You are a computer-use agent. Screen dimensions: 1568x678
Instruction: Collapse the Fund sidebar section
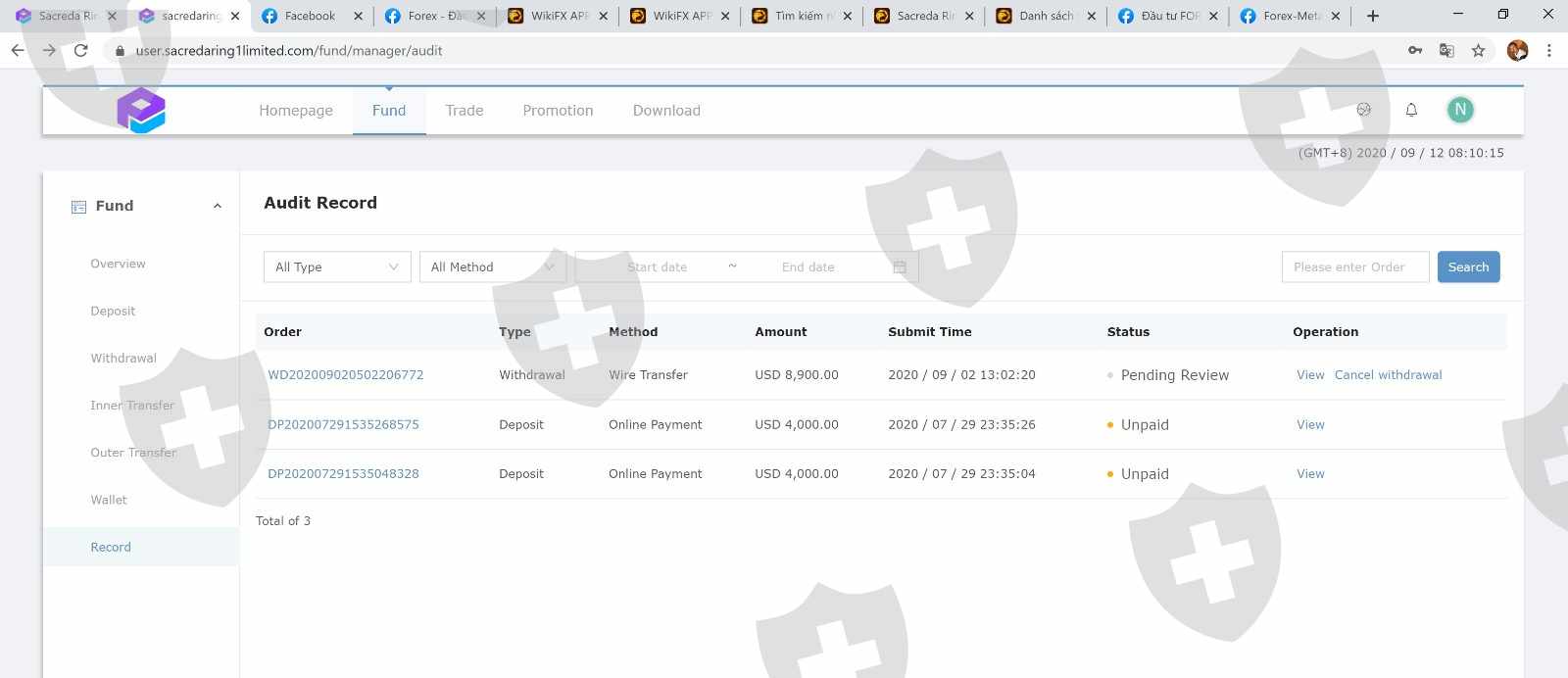pyautogui.click(x=218, y=207)
